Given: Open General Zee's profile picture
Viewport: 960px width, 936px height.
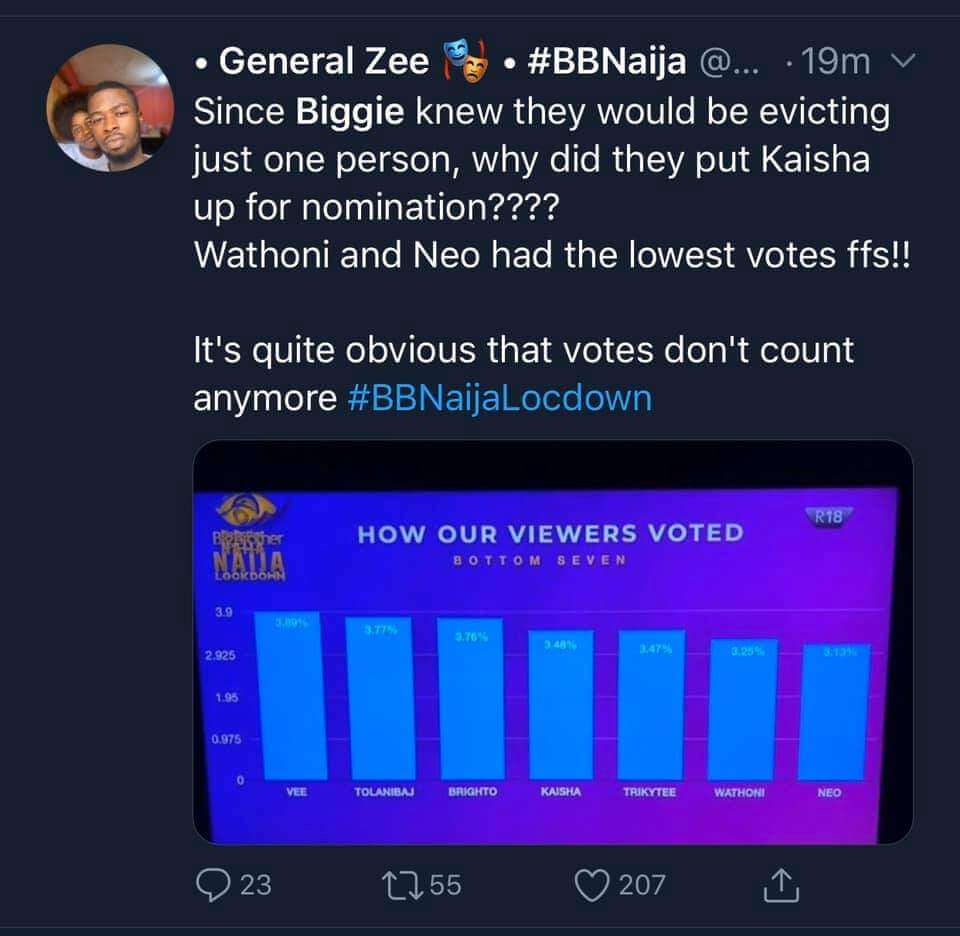Looking at the screenshot, I should [x=110, y=107].
